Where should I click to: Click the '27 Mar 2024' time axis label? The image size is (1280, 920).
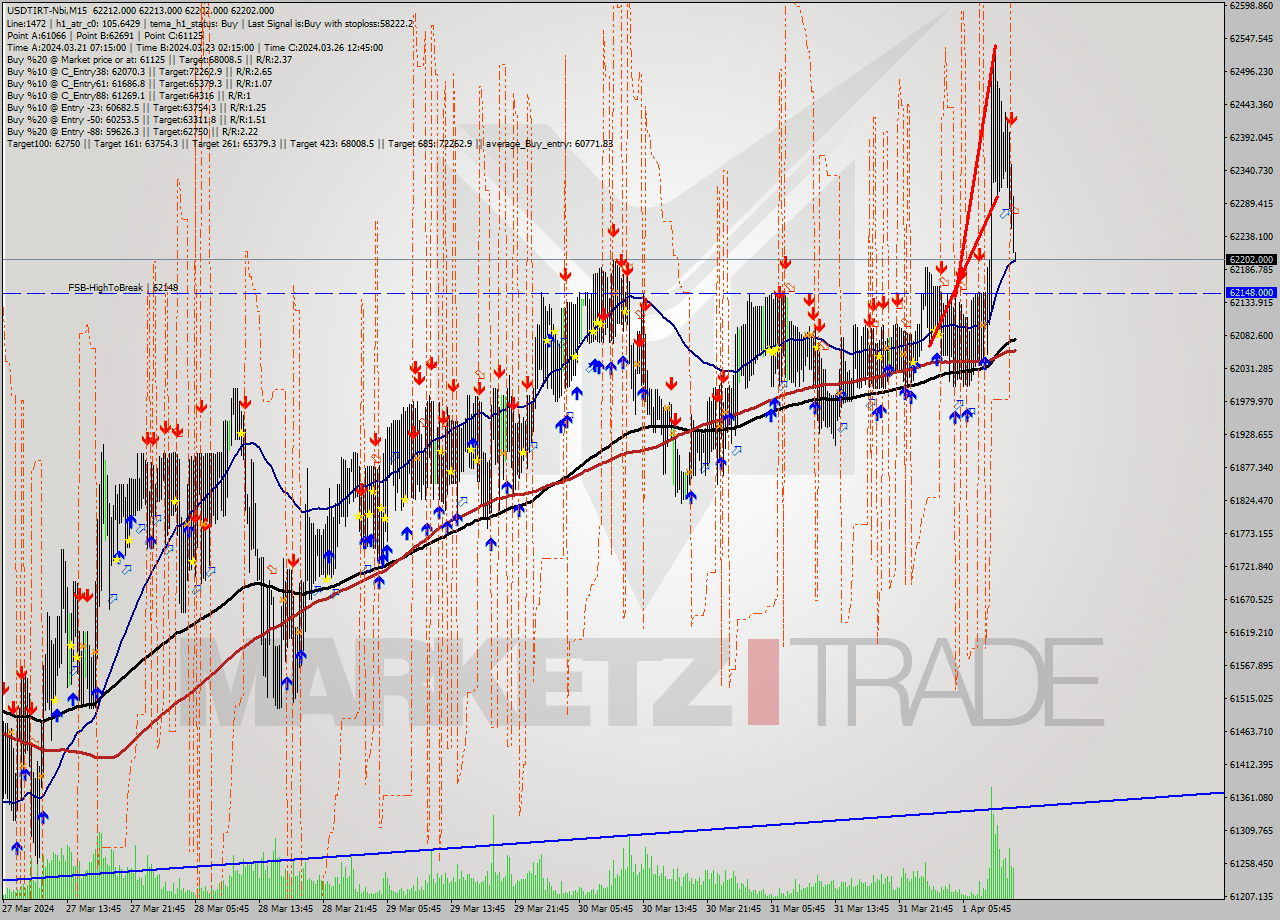click(28, 910)
